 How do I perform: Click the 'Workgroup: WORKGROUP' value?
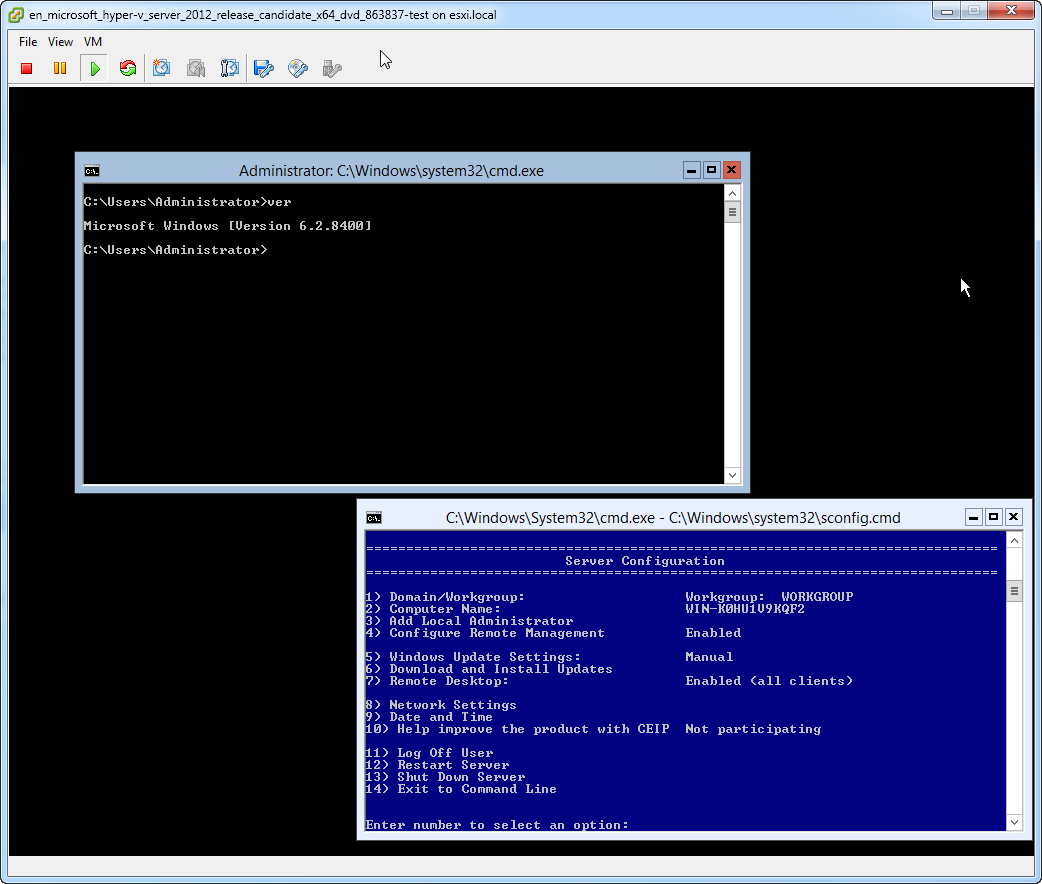769,597
